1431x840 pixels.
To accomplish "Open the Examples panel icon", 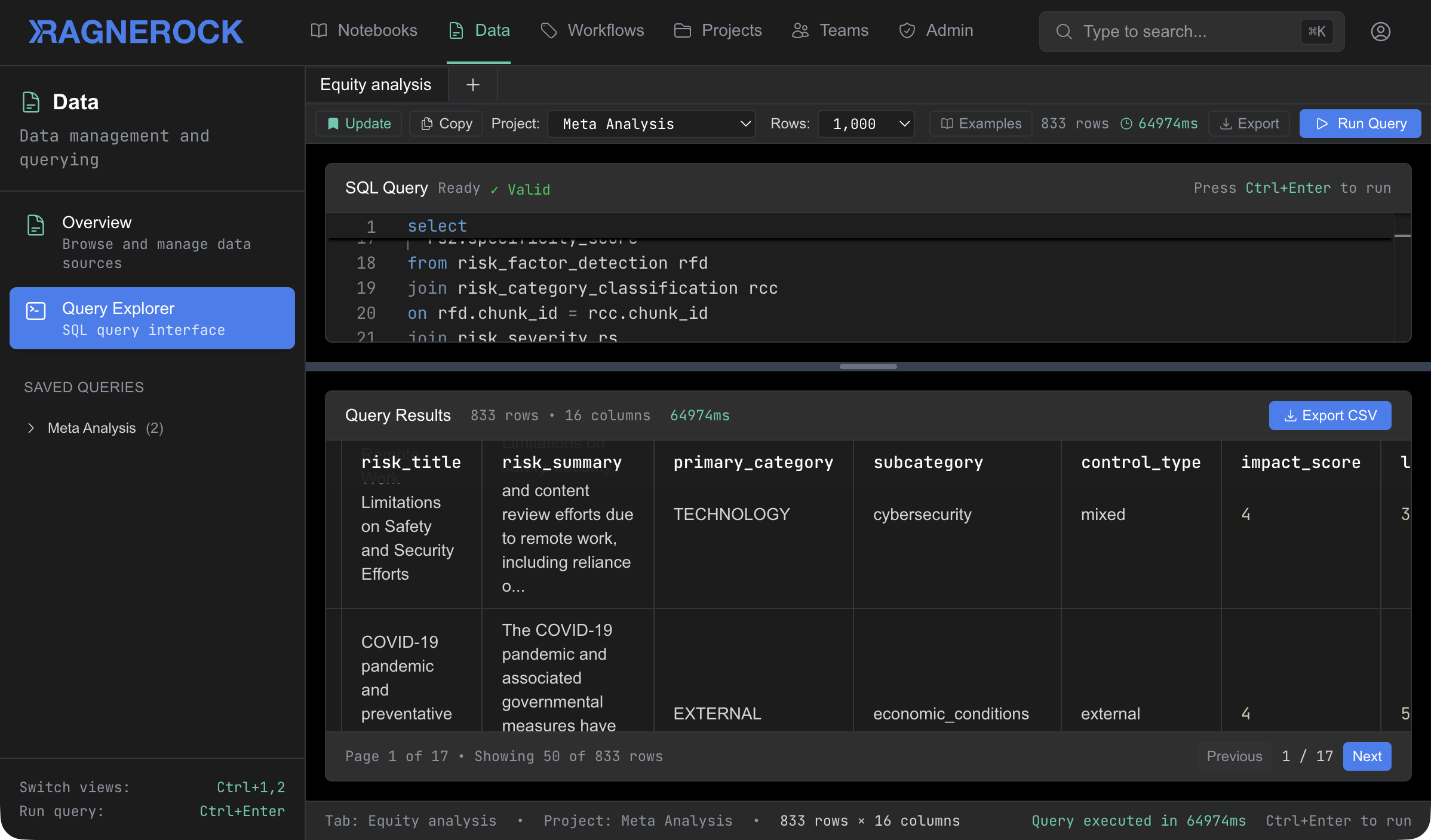I will (948, 124).
